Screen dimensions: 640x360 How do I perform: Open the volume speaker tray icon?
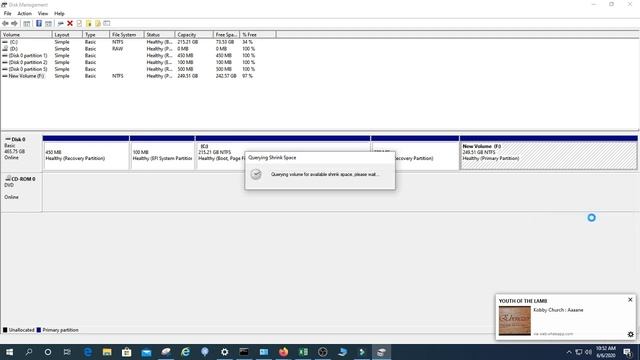point(588,352)
